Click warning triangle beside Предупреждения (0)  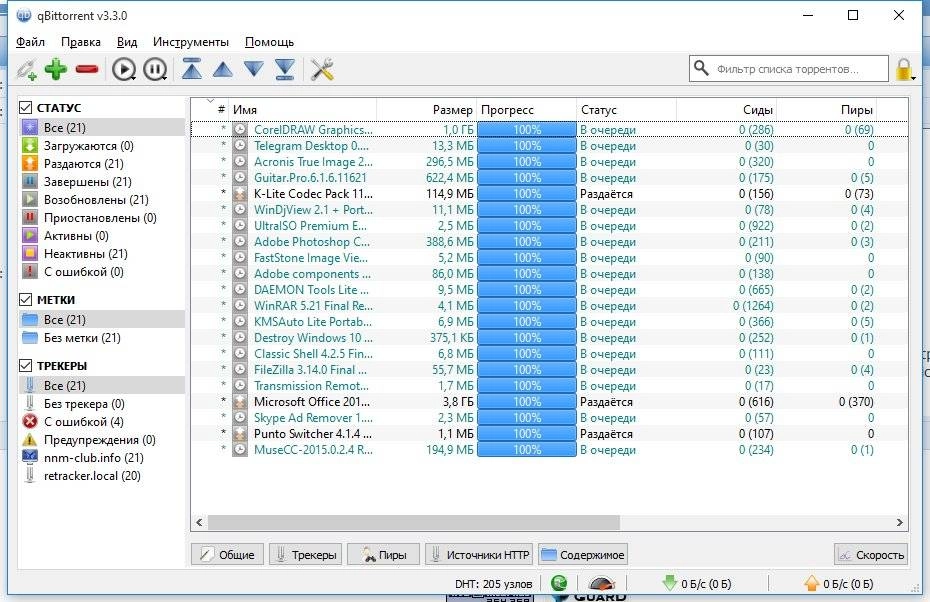point(30,440)
